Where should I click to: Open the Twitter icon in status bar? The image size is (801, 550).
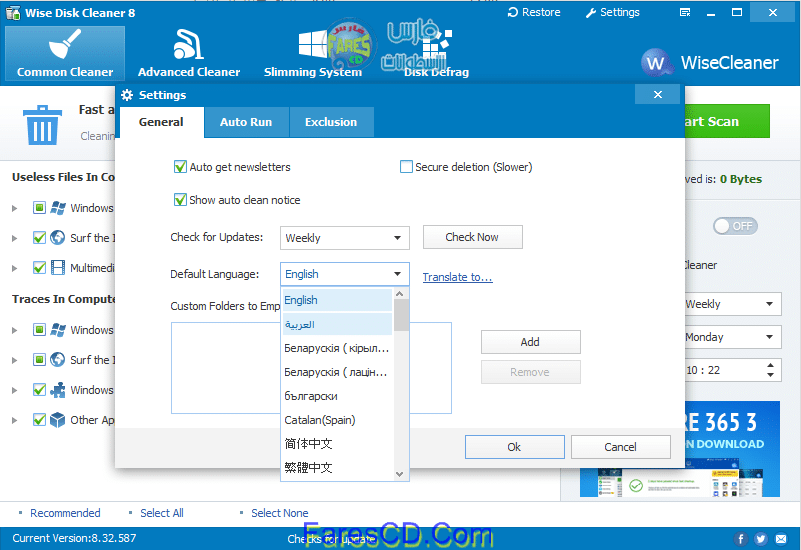[x=761, y=539]
